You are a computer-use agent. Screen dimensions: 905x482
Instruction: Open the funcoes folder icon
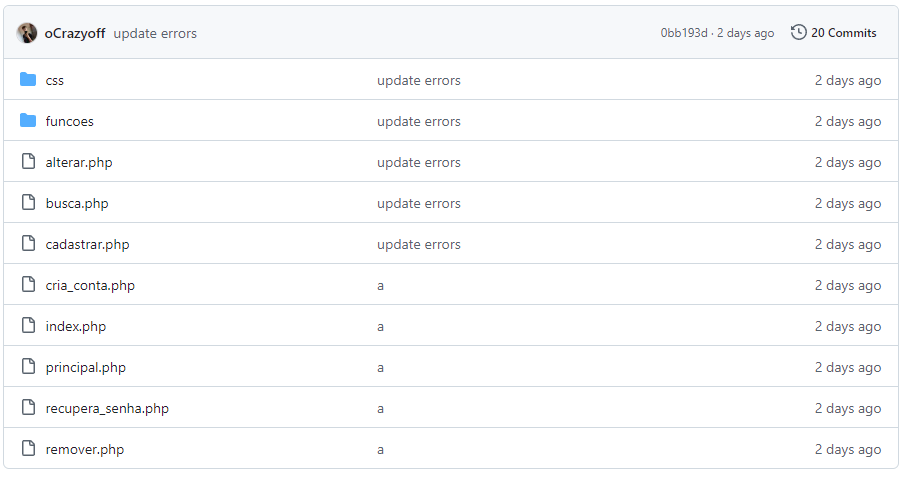point(28,120)
